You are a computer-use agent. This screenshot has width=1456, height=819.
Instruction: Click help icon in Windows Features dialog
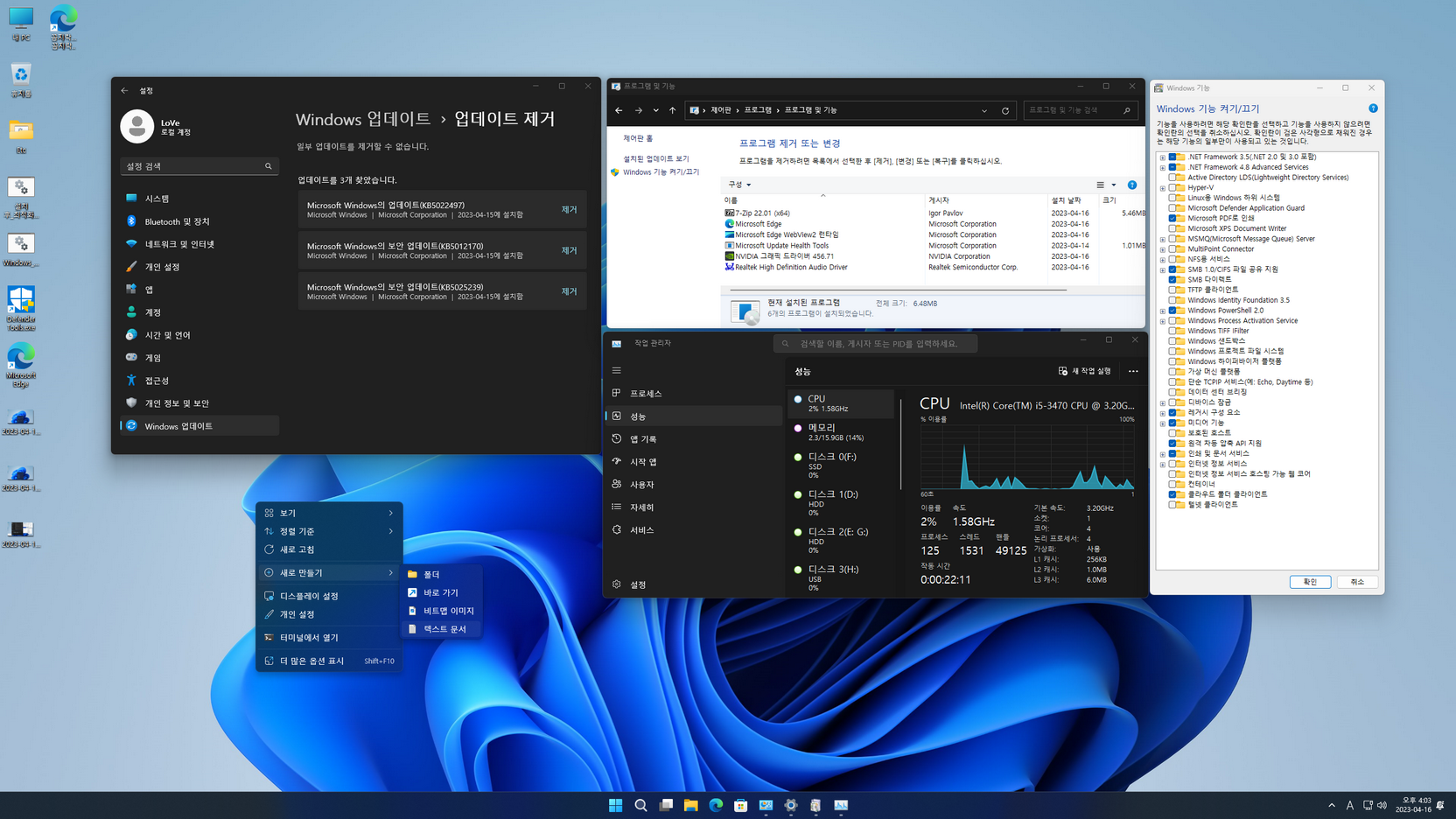pos(1373,108)
